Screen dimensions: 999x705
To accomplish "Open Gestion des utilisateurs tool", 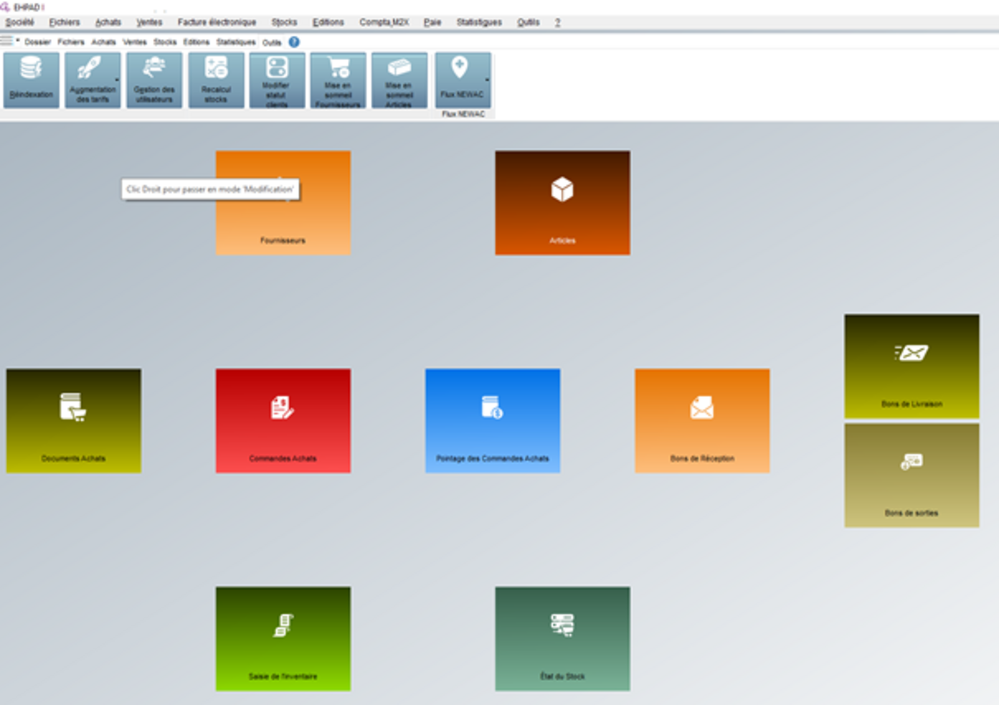I will 154,71.
